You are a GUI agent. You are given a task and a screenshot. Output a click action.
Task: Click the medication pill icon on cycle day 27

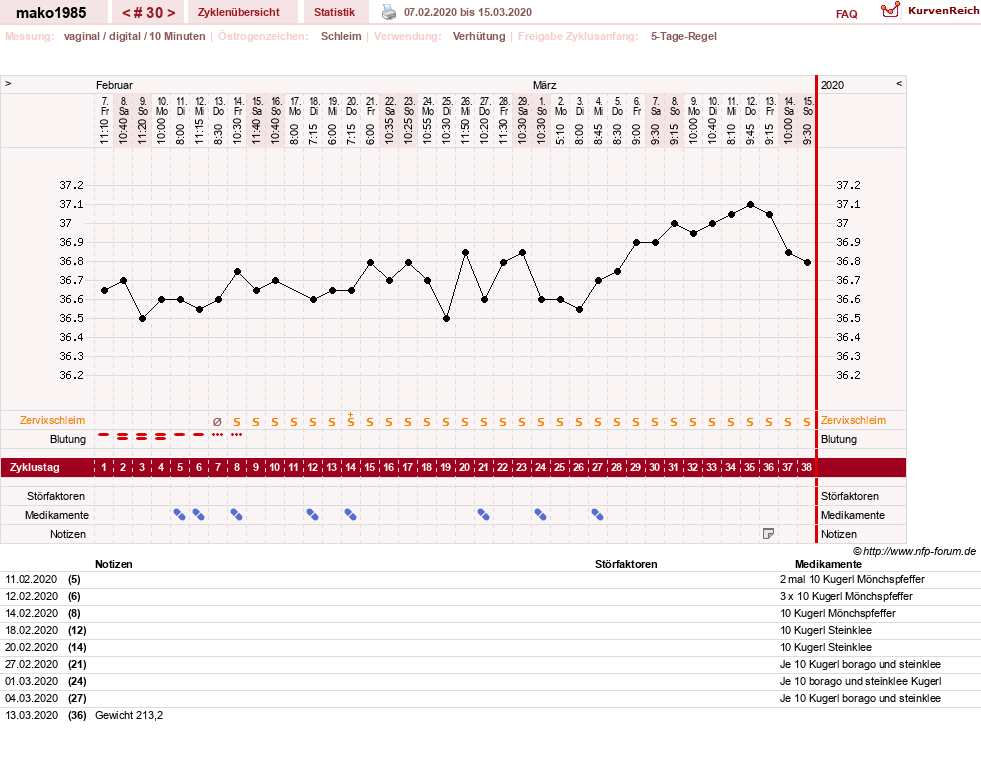[597, 515]
